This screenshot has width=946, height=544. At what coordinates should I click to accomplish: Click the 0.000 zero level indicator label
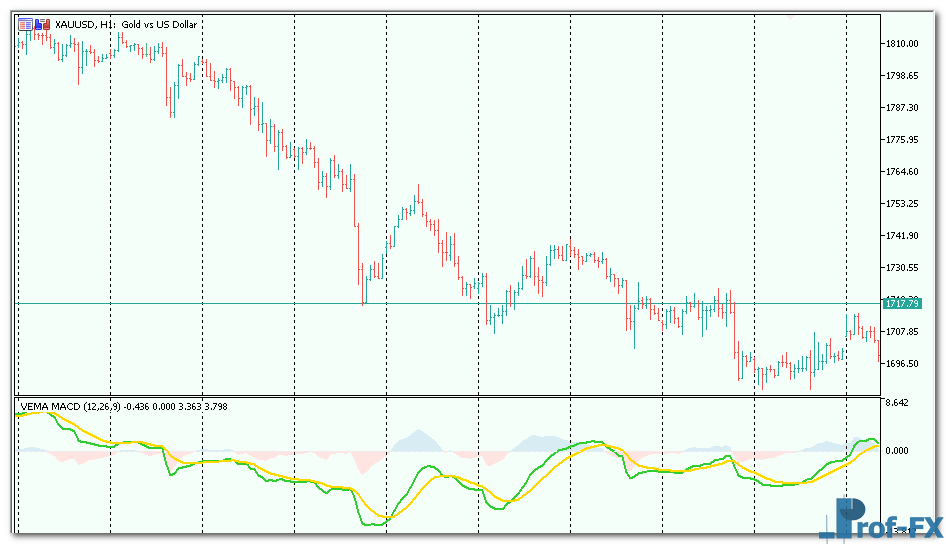click(894, 451)
